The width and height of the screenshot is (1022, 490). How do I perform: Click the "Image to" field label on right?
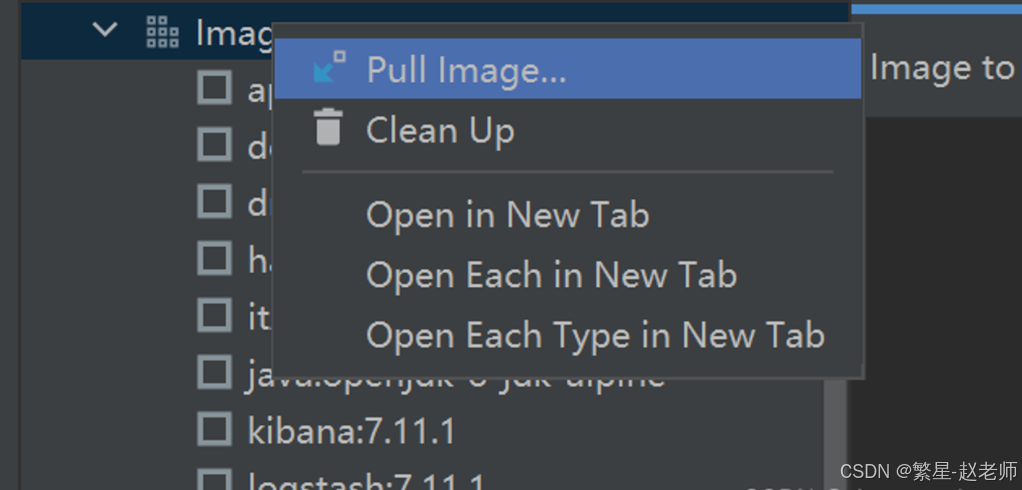coord(940,68)
